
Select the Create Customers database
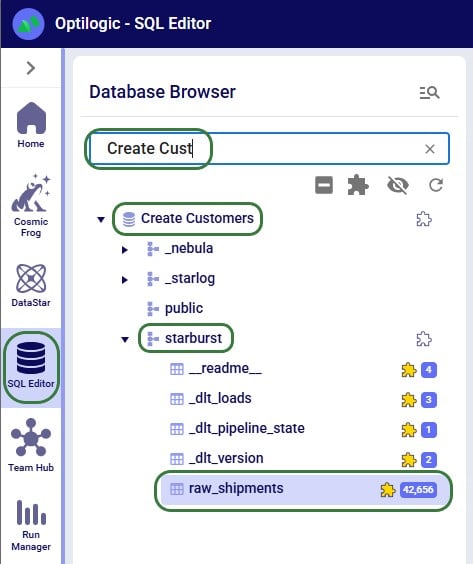197,218
